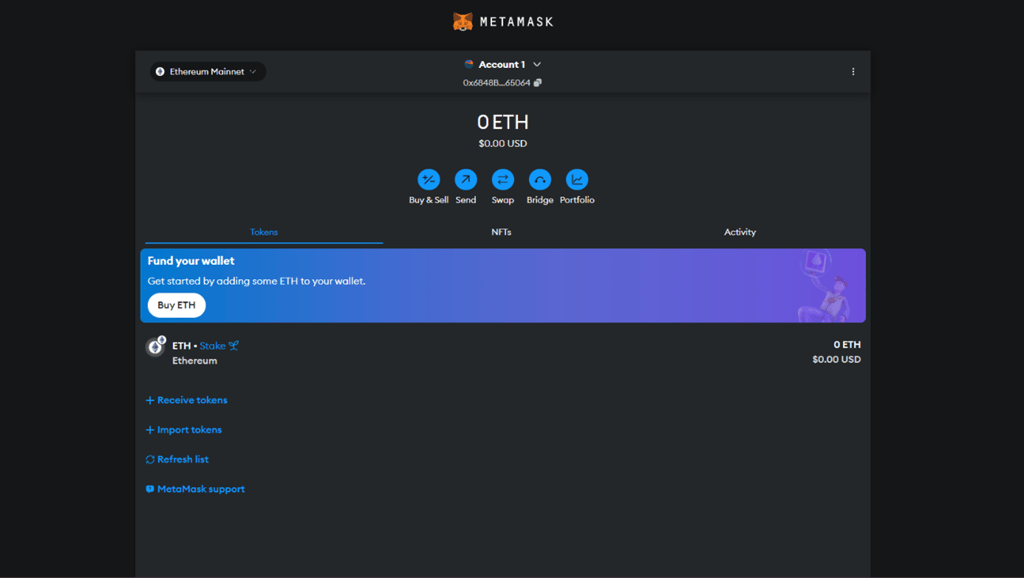Click the Stake link beside ETH
Screen dimensions: 1024x578
coord(219,346)
